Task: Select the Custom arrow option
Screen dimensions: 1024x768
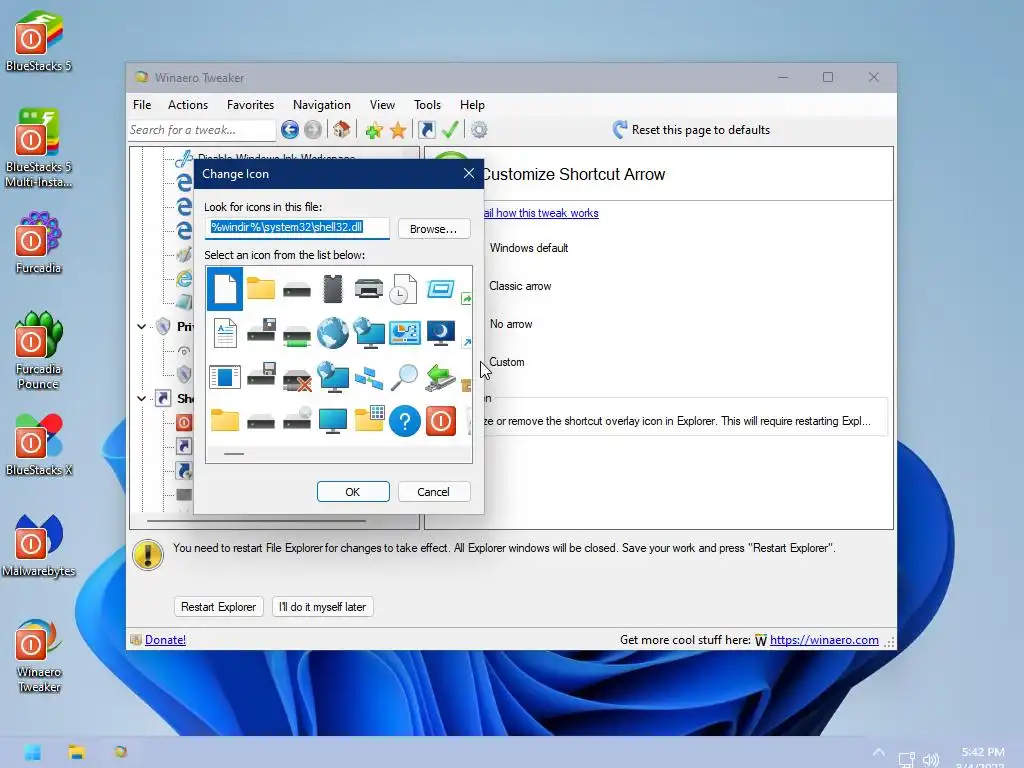Action: click(x=506, y=362)
